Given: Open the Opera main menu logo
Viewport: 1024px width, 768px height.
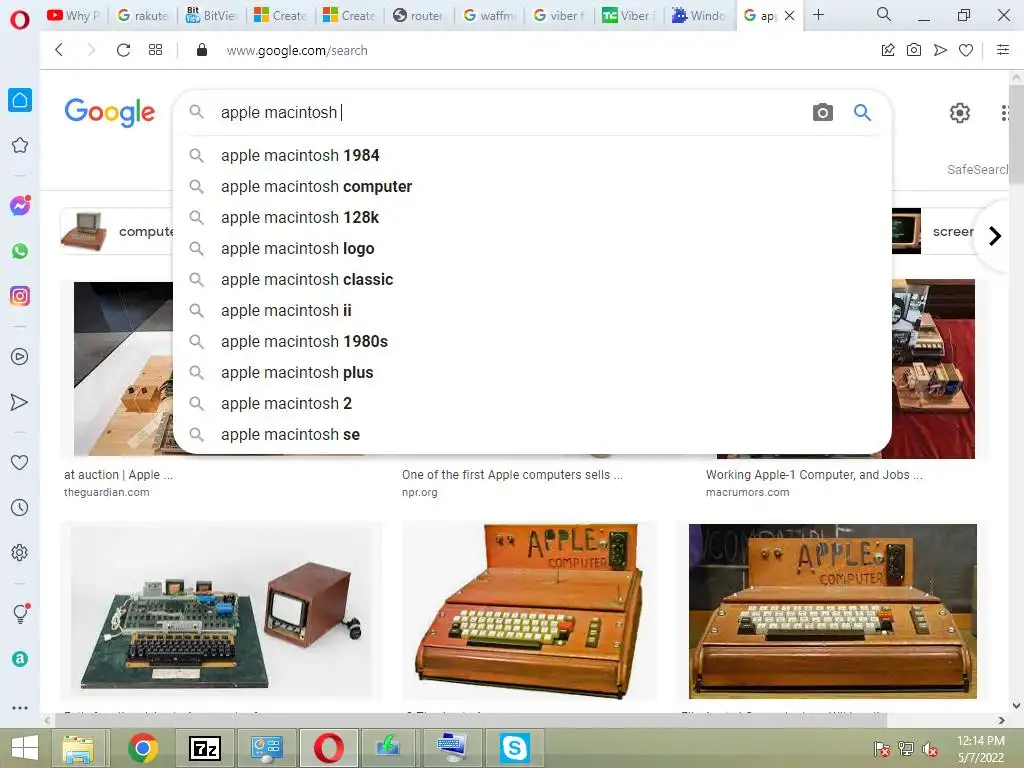Looking at the screenshot, I should (x=20, y=20).
